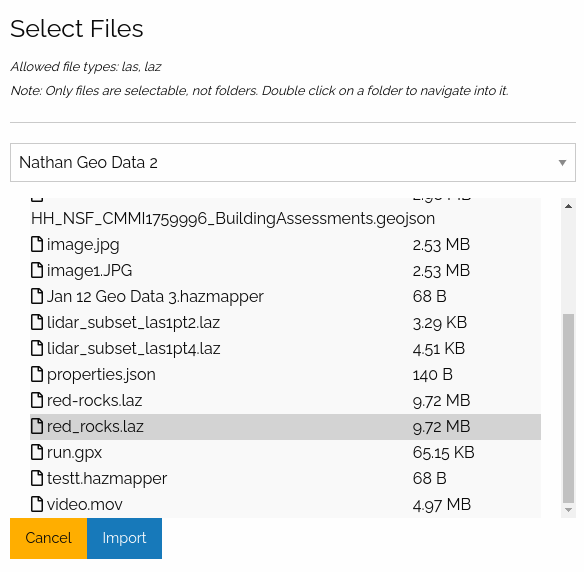Select HH_NSF_CMMI1759996_BuildingAssessments.geojson entry

[233, 219]
